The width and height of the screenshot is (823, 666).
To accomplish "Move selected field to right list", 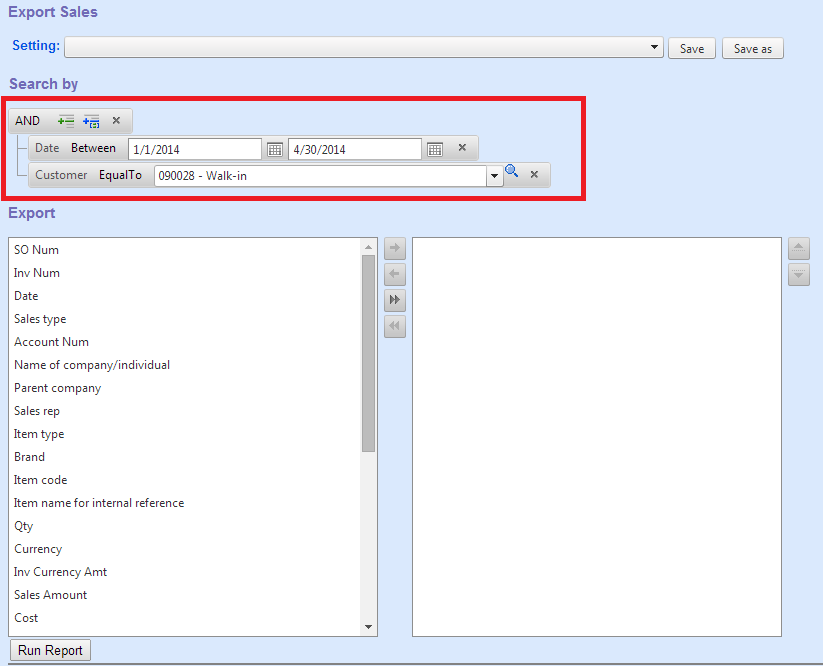I will pyautogui.click(x=395, y=248).
